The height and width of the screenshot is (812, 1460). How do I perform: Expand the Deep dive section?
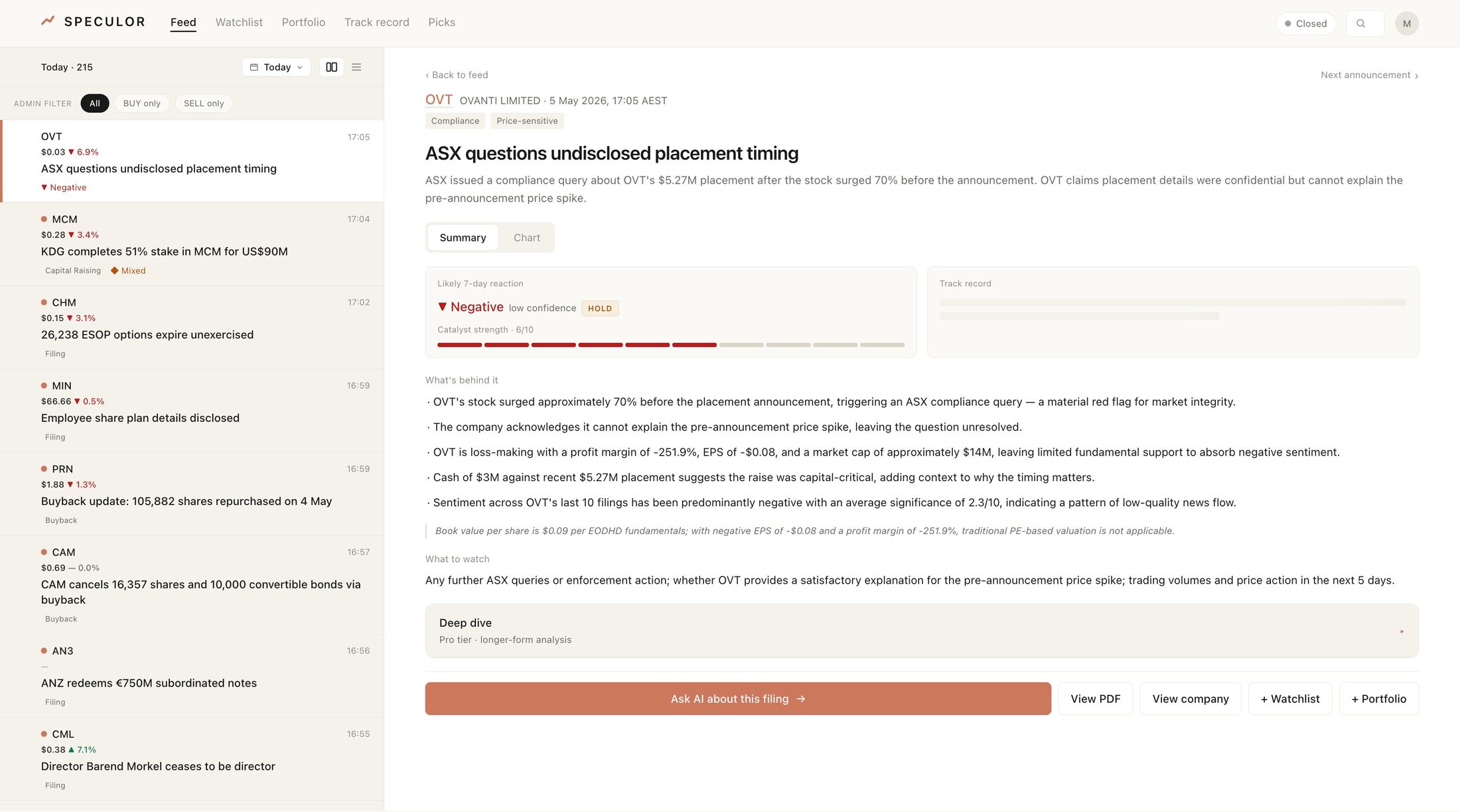[922, 631]
